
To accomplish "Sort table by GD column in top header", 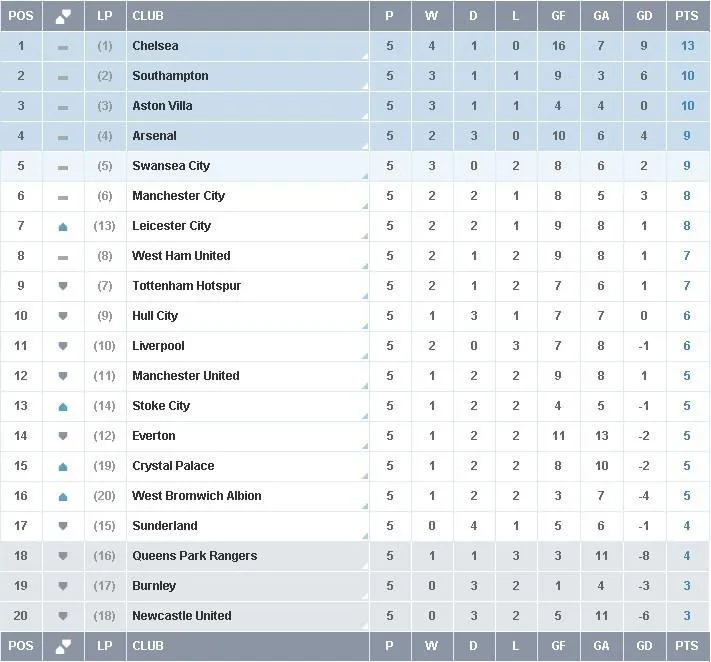I will coord(644,16).
